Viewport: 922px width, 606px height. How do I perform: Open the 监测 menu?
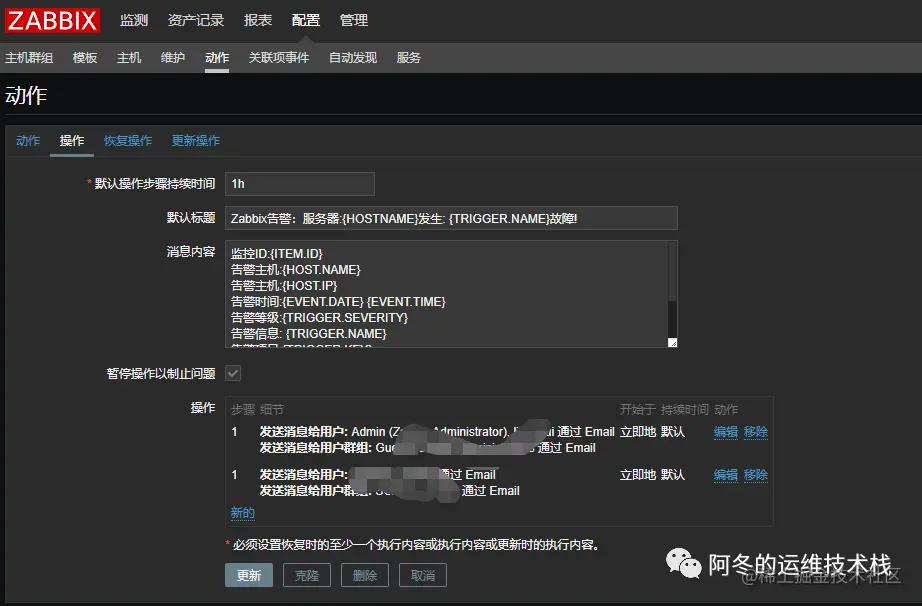tap(133, 19)
